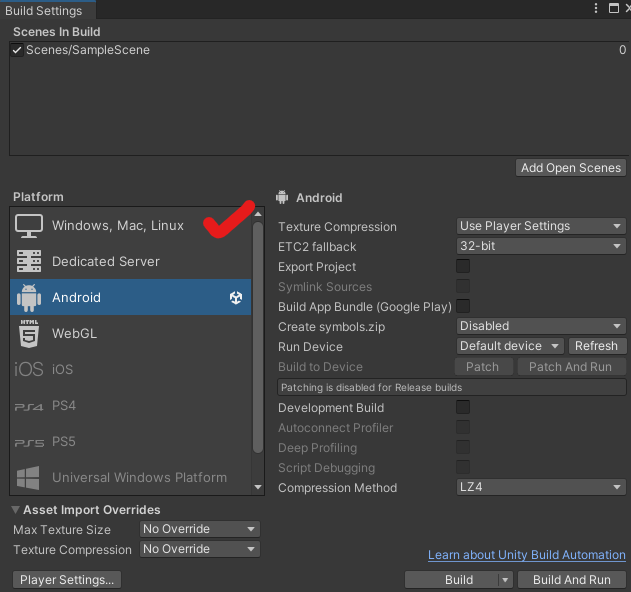Screen dimensions: 631x592
Task: Click the PS4 logo icon
Action: click(29, 407)
